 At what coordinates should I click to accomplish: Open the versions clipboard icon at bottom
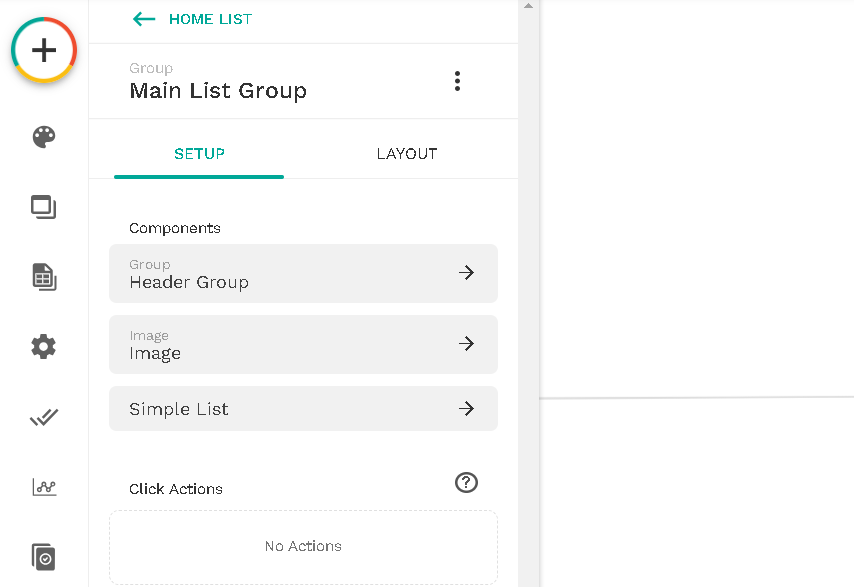click(44, 557)
